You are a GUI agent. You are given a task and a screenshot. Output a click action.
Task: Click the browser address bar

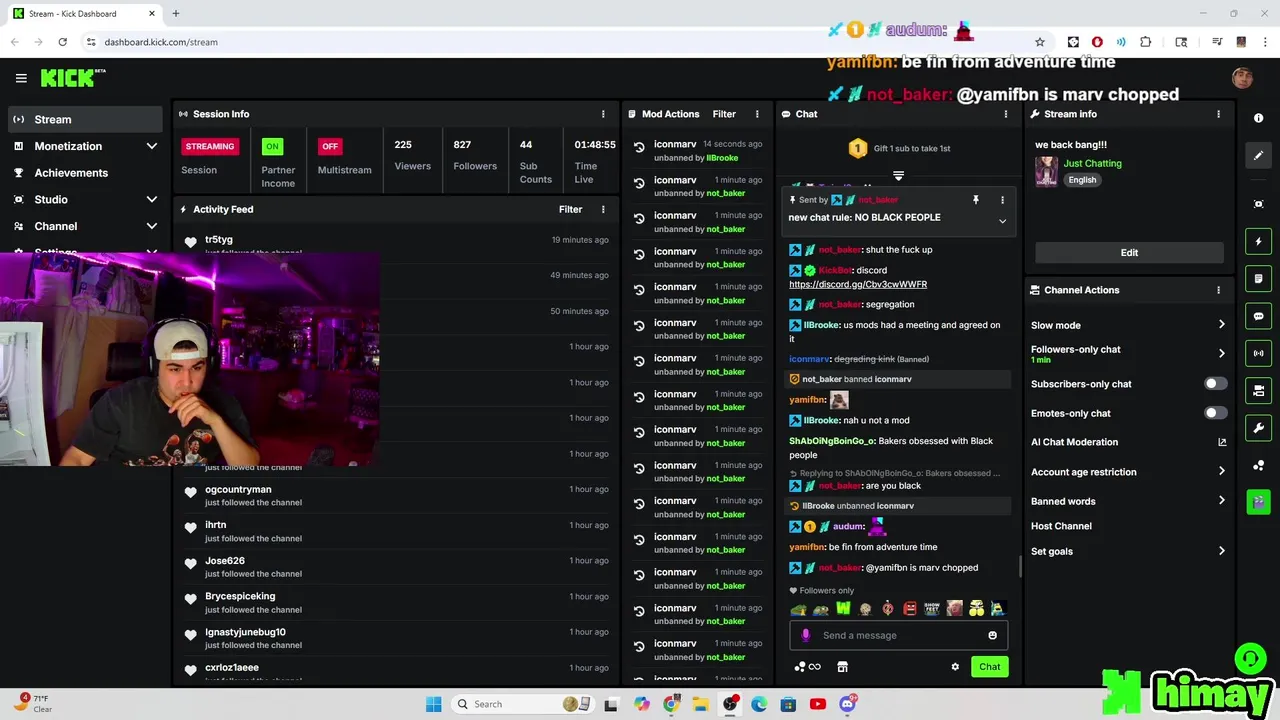tap(560, 42)
